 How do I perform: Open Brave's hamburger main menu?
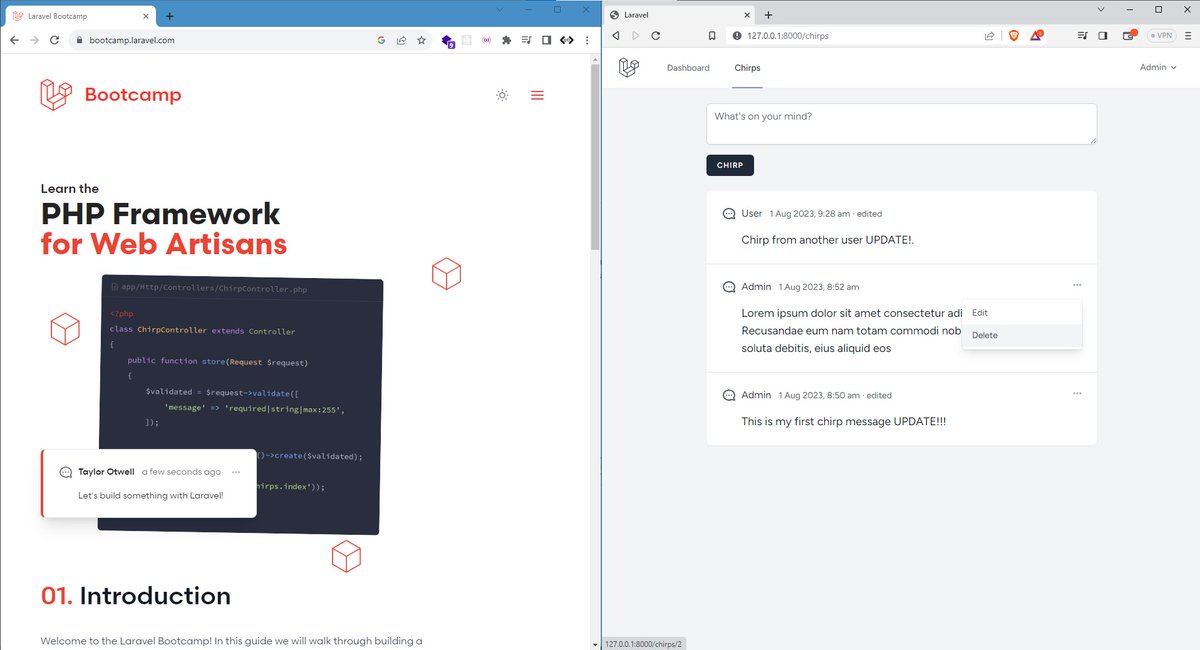coord(1188,35)
